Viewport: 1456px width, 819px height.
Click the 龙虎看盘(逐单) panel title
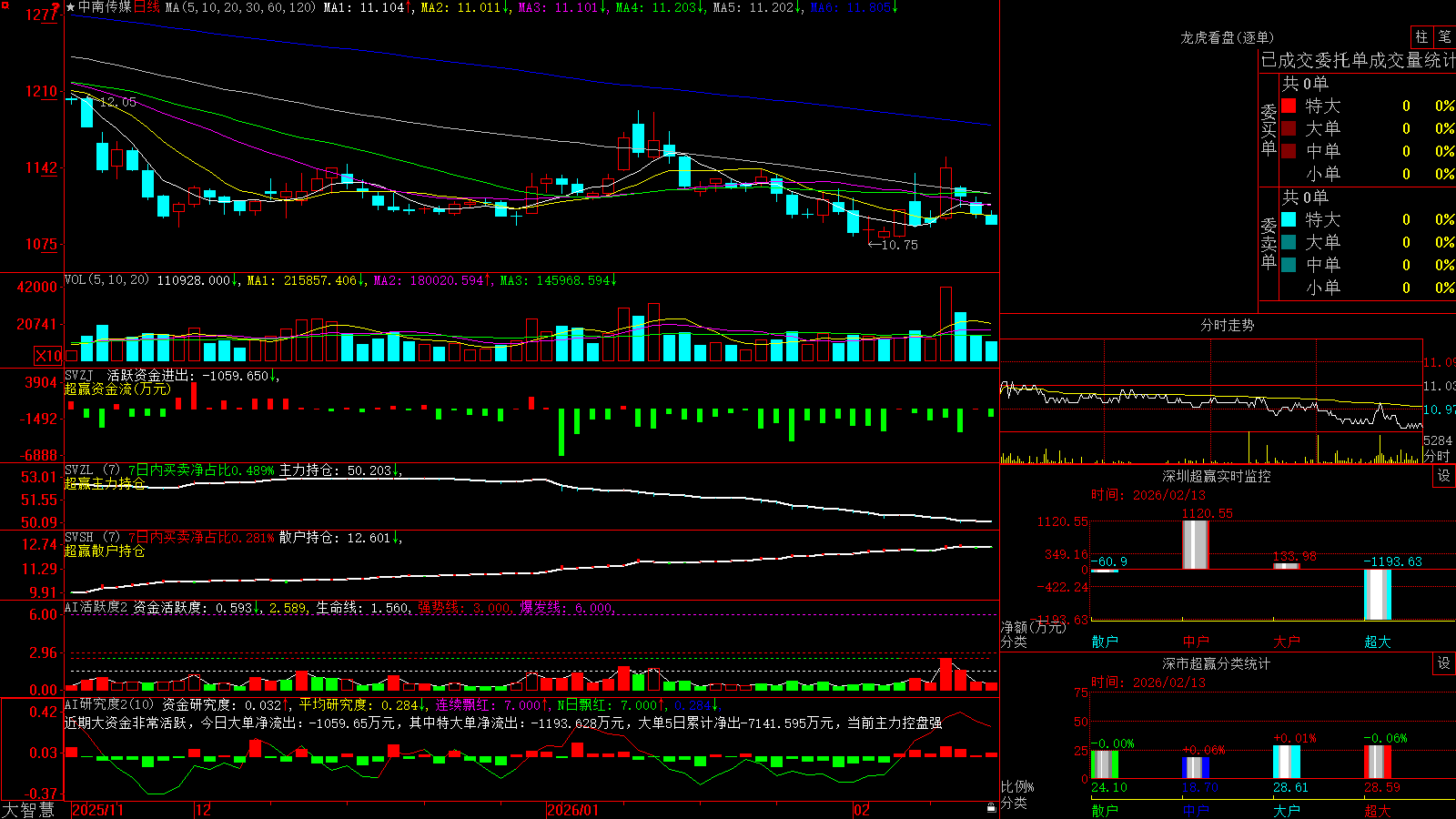click(1227, 37)
